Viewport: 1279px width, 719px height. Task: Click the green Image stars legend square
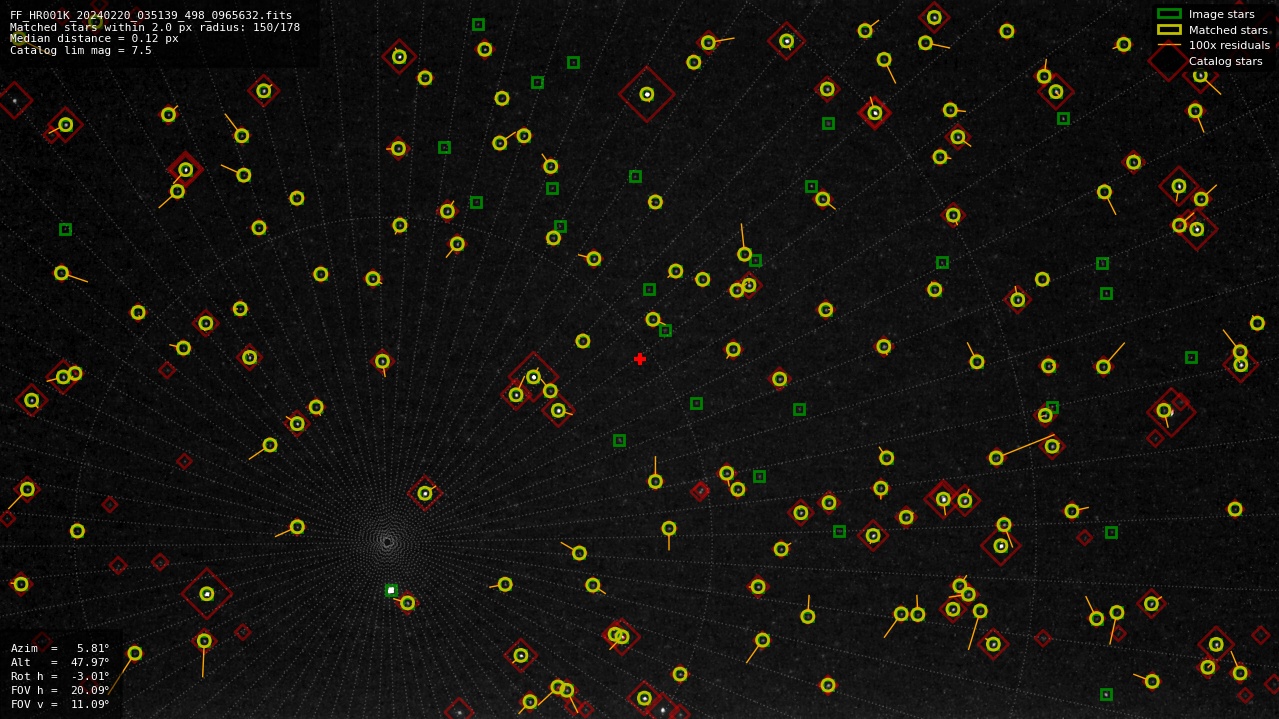(1169, 14)
